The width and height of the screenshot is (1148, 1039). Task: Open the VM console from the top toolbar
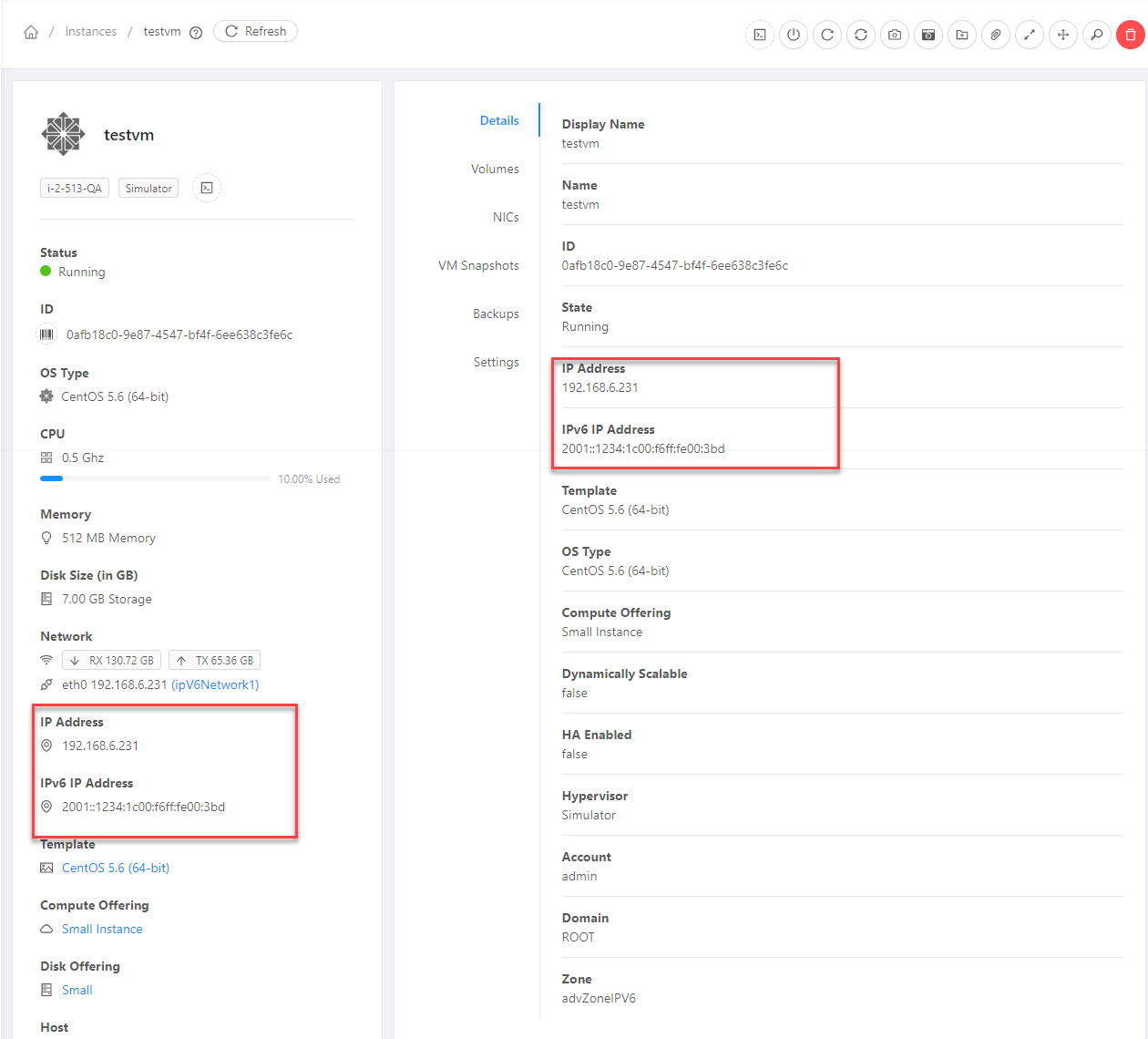click(x=760, y=35)
